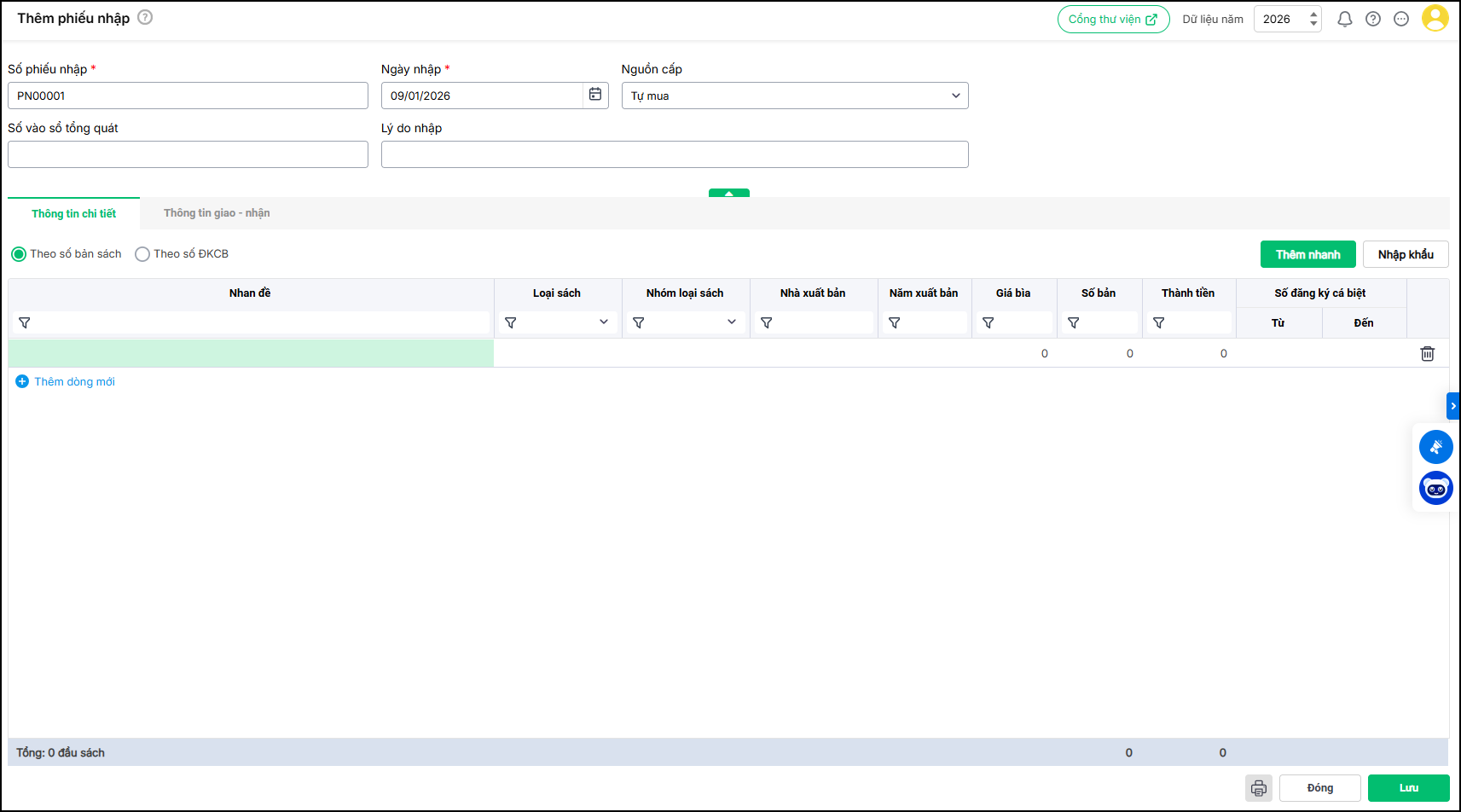Open the Loại sách filter dropdown

coord(603,322)
